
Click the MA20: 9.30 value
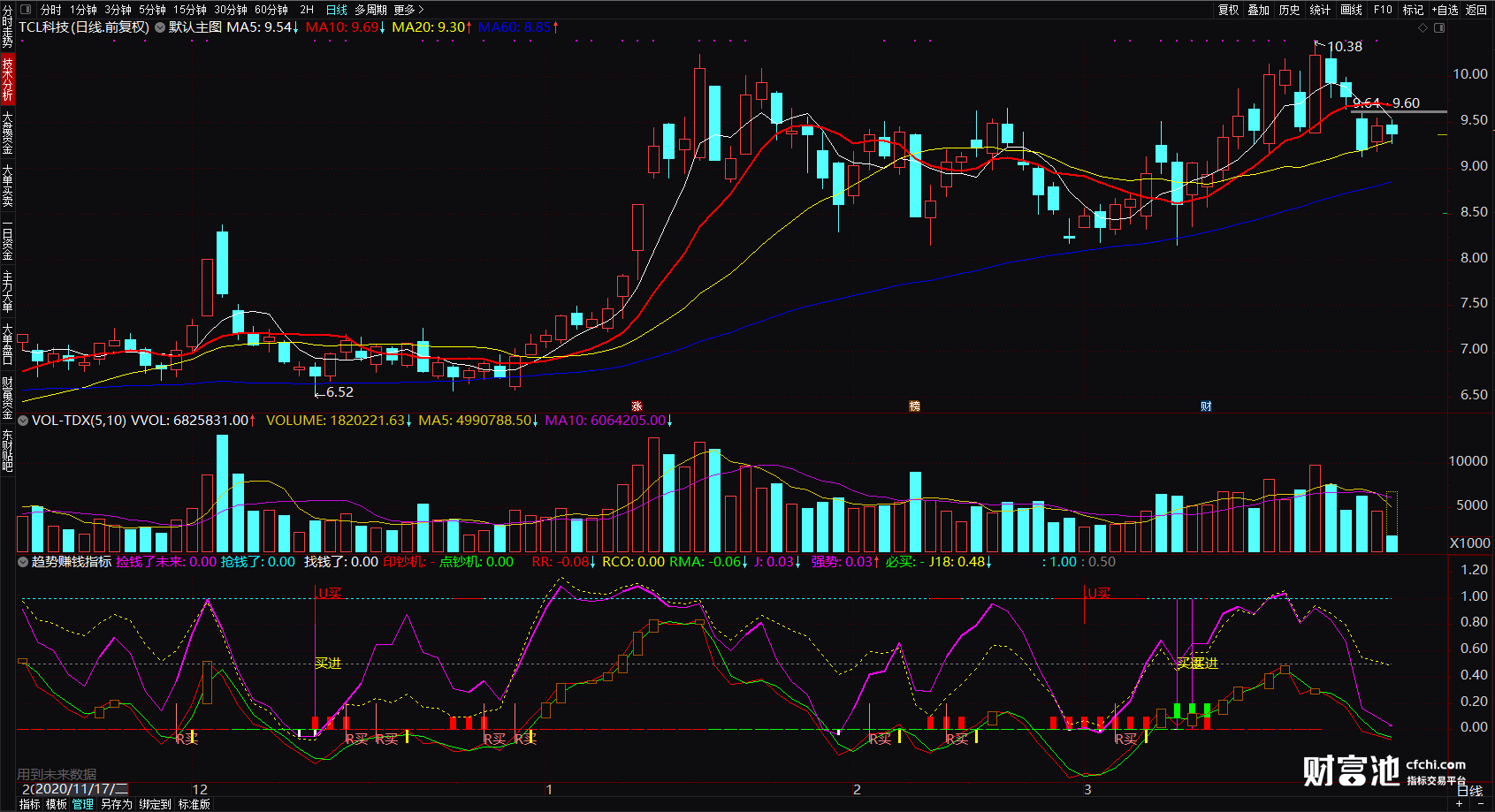pyautogui.click(x=431, y=27)
